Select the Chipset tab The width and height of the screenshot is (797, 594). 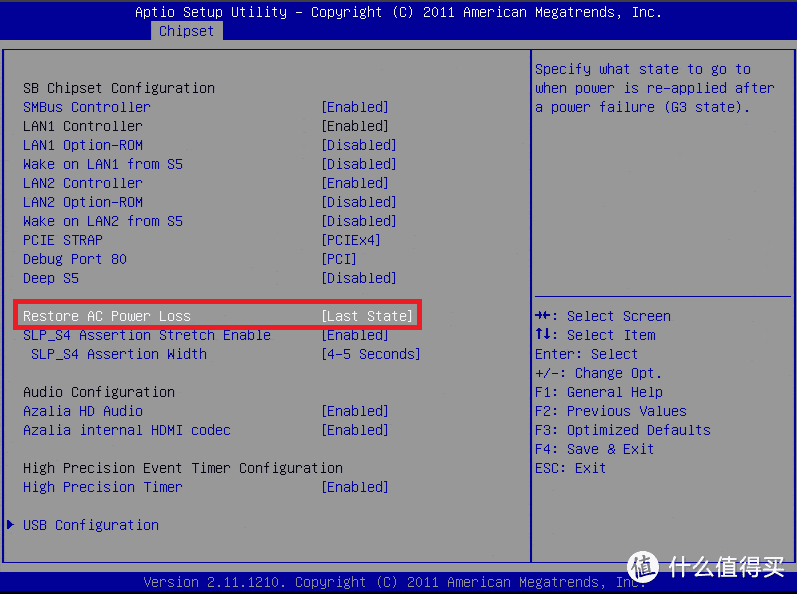[187, 31]
